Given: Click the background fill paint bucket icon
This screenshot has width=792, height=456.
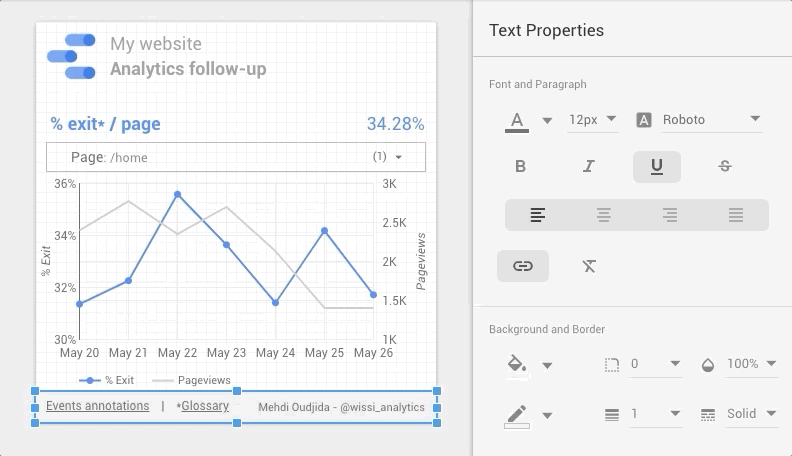Looking at the screenshot, I should (517, 364).
